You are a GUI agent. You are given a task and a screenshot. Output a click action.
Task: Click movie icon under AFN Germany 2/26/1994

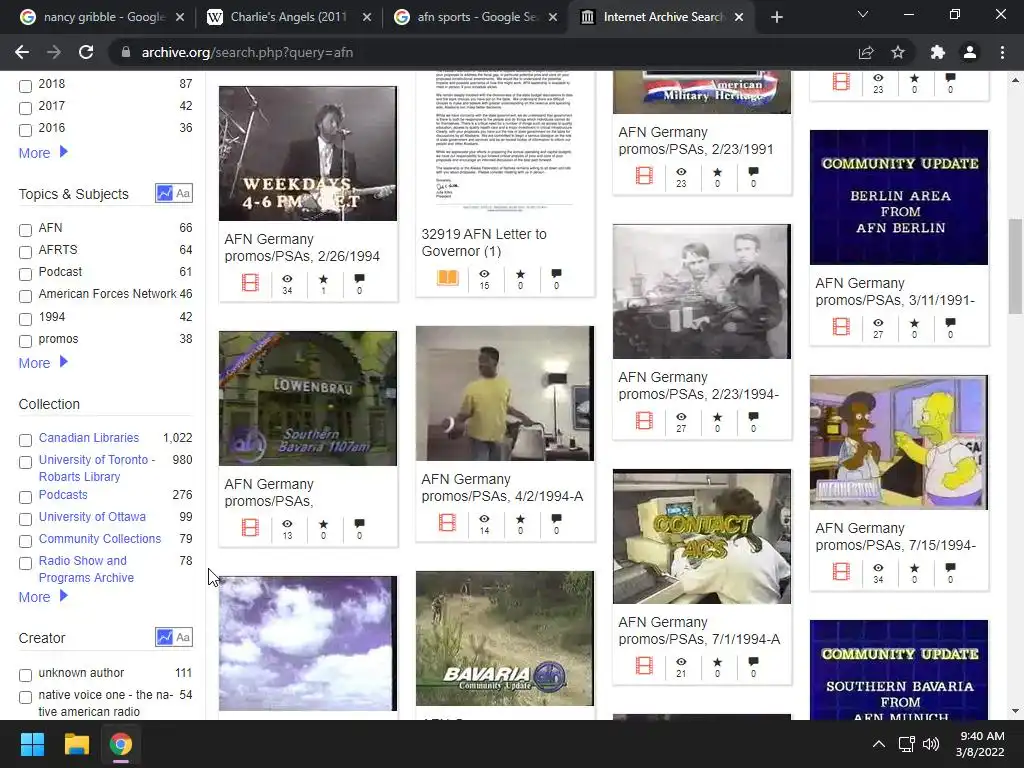click(250, 283)
